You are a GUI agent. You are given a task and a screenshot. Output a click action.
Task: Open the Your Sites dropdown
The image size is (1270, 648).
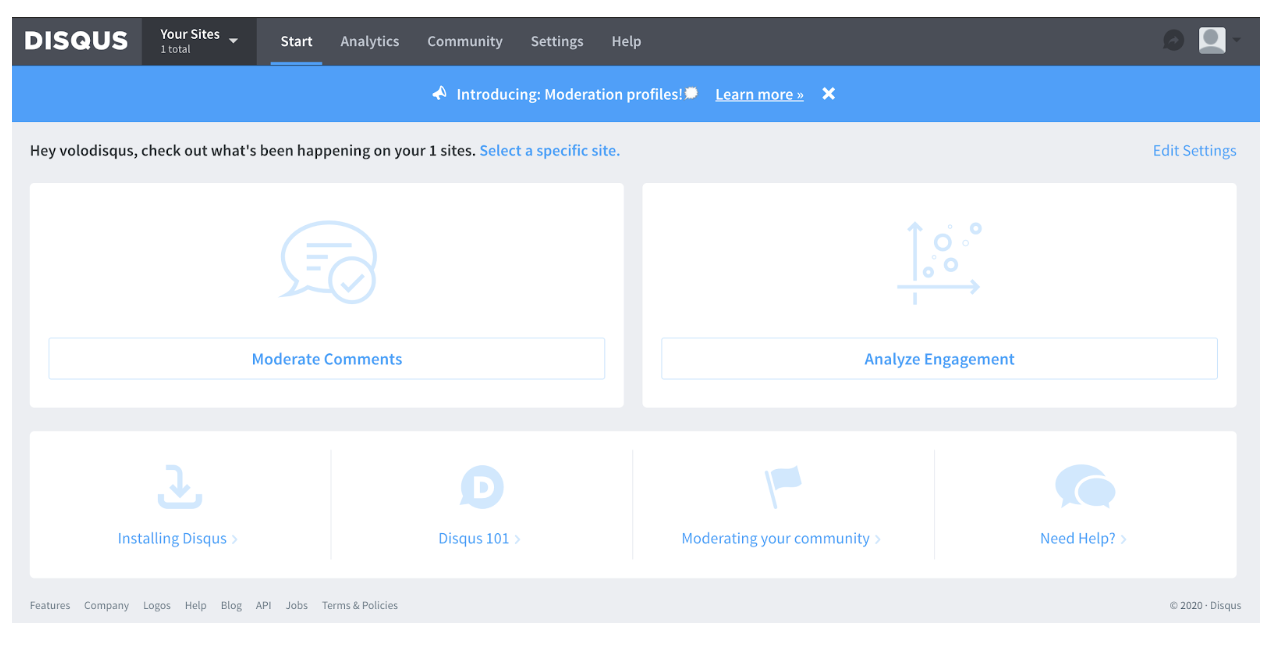(199, 41)
